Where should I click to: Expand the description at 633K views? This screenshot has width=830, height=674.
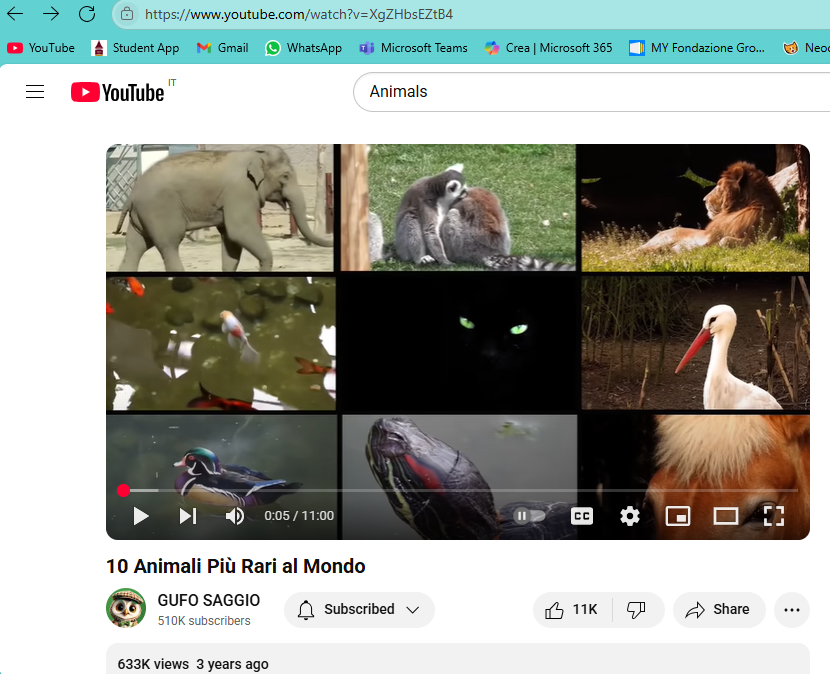point(458,660)
